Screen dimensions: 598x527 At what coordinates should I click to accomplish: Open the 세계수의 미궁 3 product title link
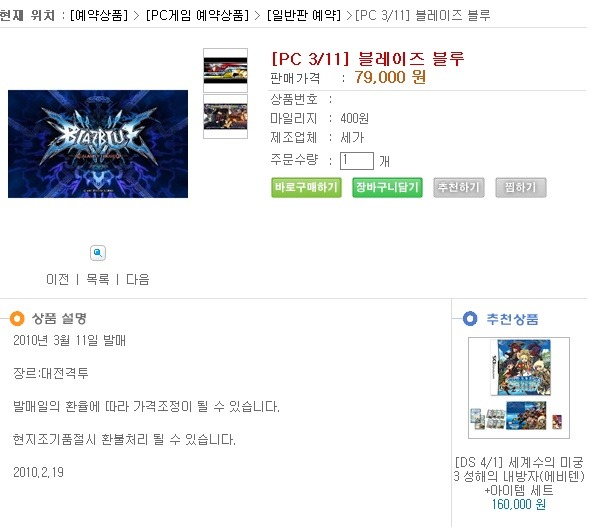pos(519,476)
